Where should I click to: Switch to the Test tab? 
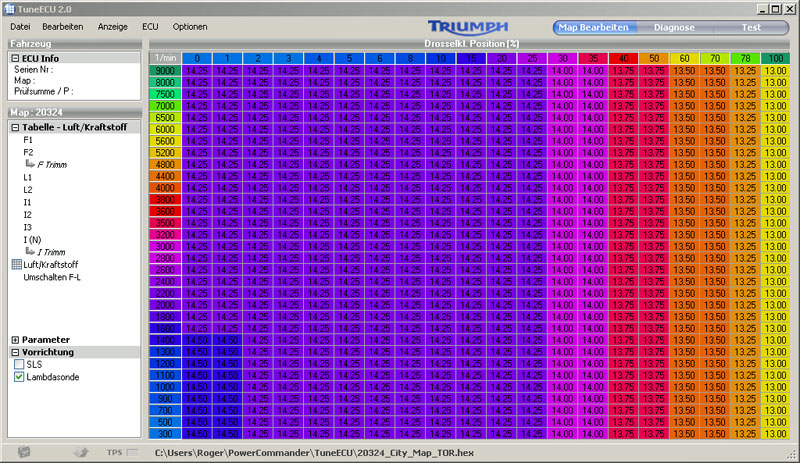(x=751, y=28)
